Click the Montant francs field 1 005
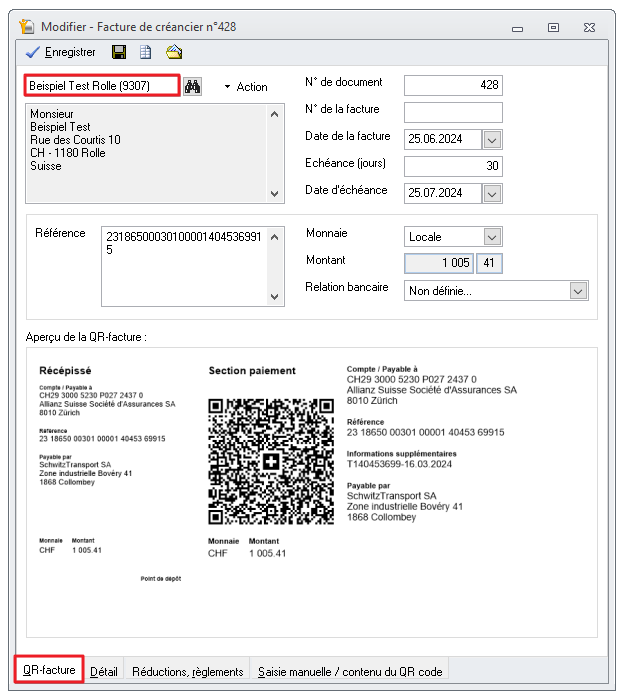Viewport: 624px width, 698px height. coord(439,263)
